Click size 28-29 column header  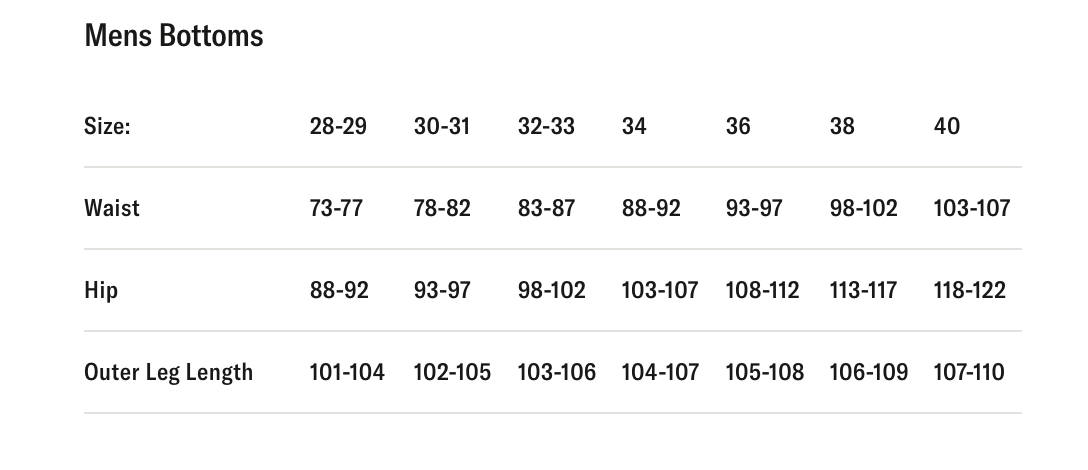pyautogui.click(x=338, y=127)
